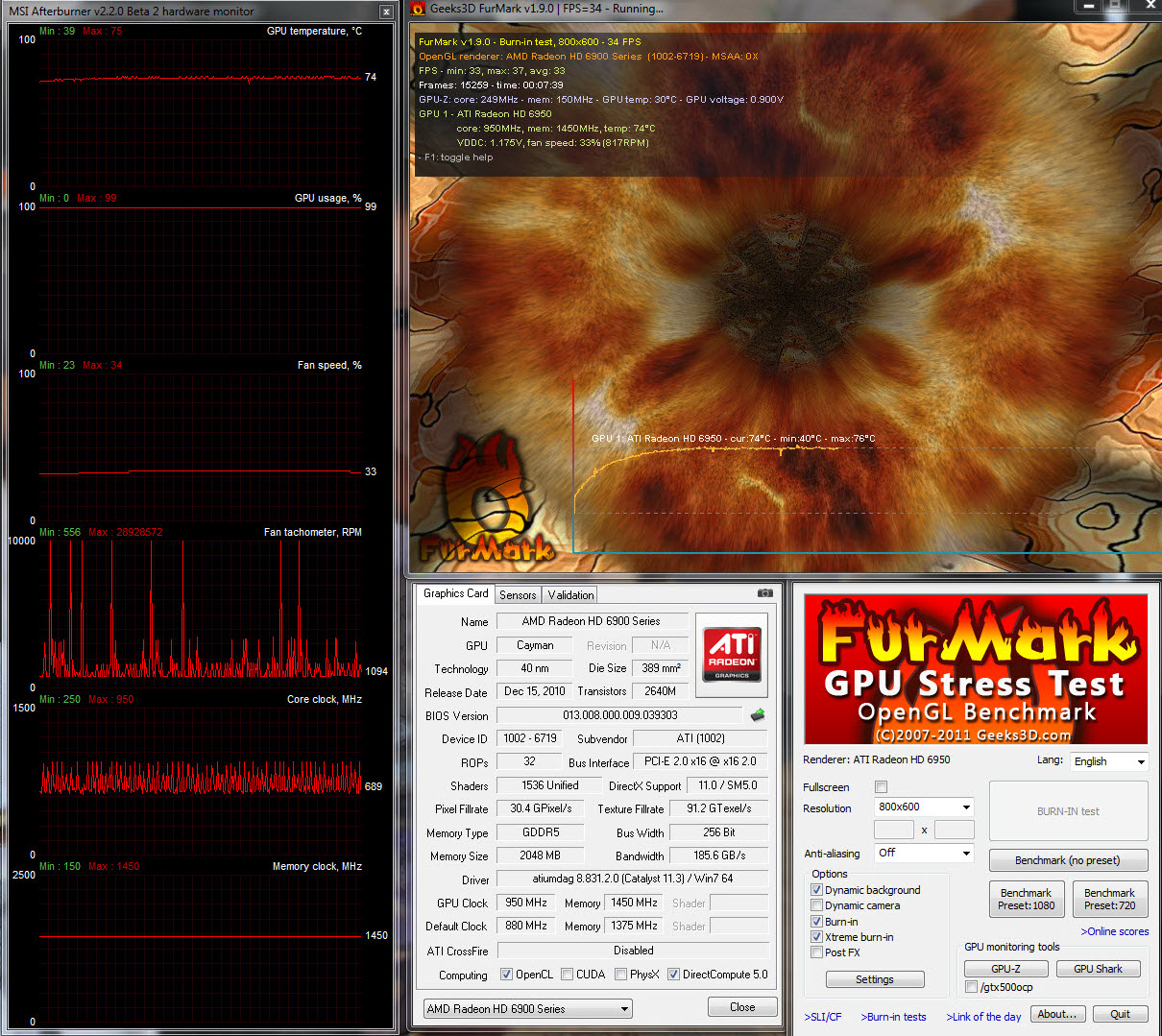
Task: Toggle the Fullscreen checkbox in FurMark
Action: tap(881, 786)
